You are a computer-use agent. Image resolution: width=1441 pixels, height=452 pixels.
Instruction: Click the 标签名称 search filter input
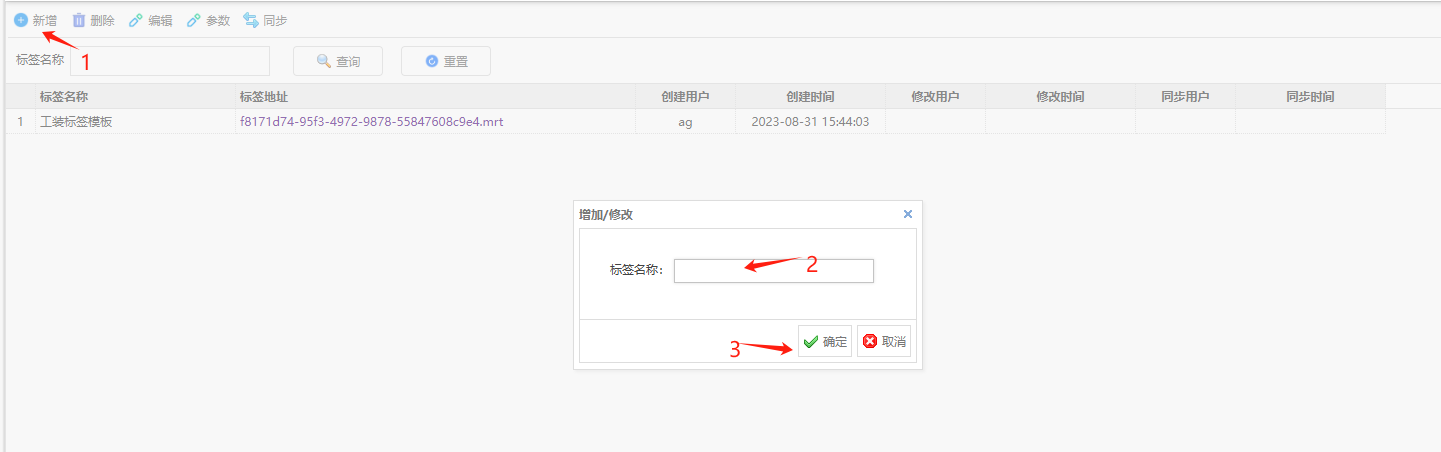pos(170,61)
